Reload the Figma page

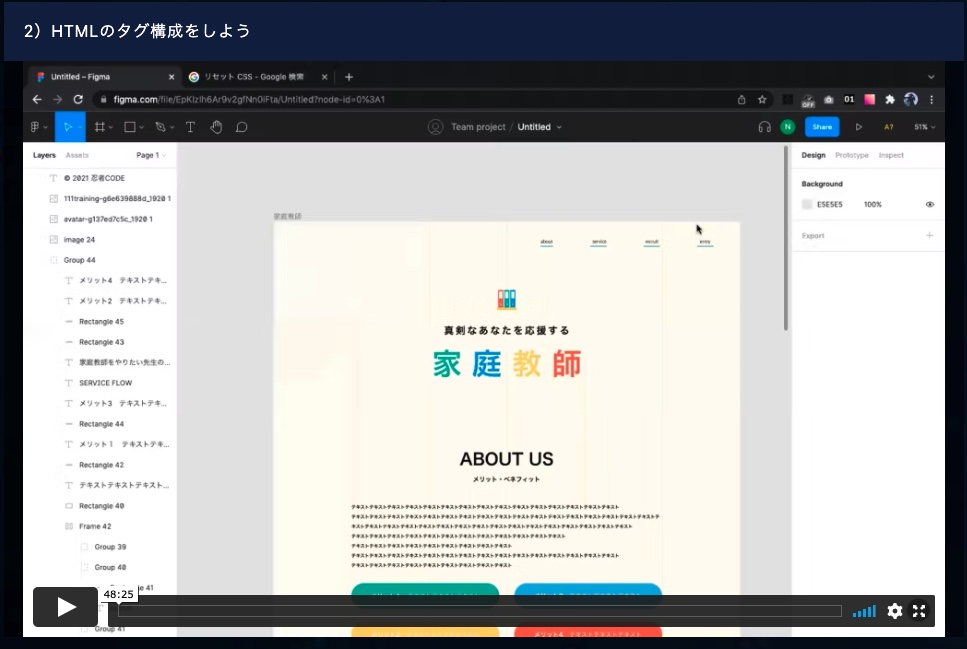click(78, 99)
